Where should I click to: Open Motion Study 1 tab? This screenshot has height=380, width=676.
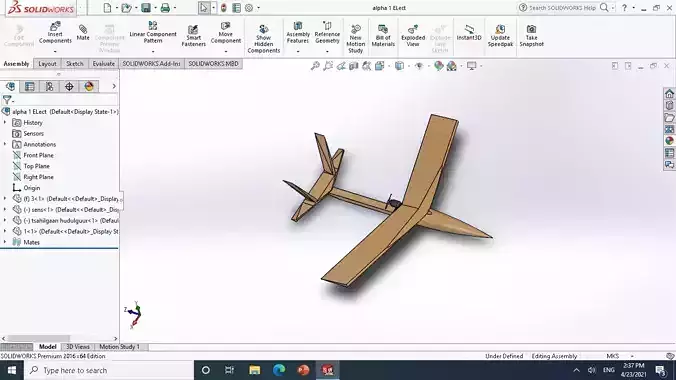[x=119, y=347]
